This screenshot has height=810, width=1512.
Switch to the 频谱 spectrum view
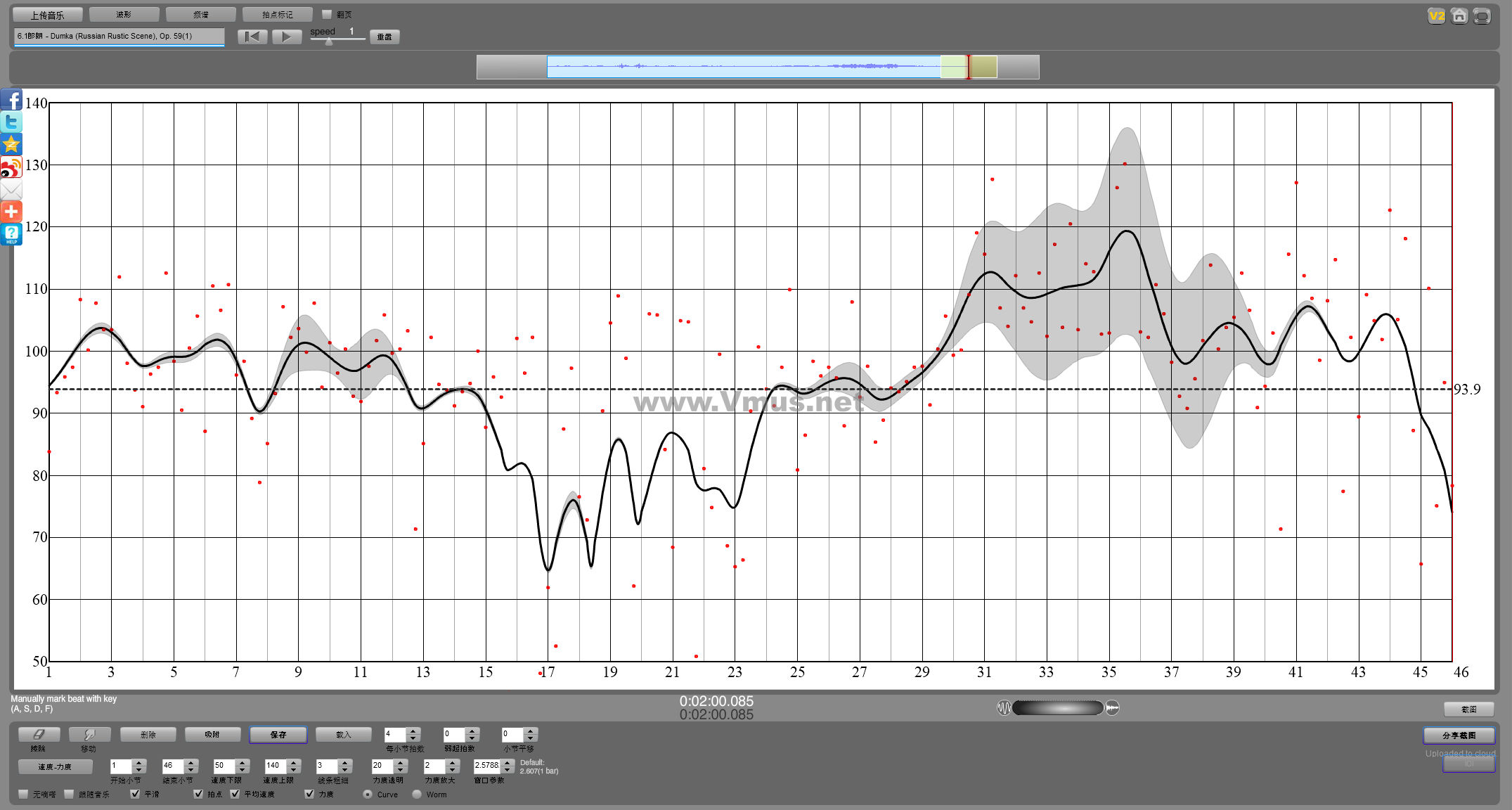tap(200, 15)
